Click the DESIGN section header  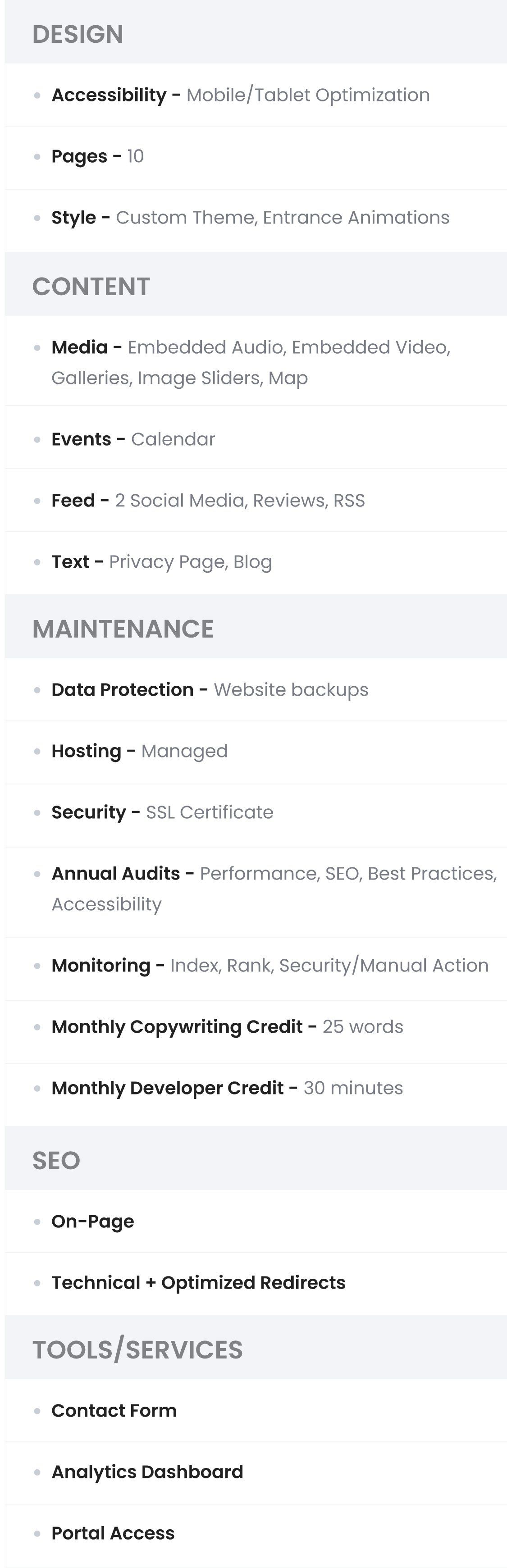(x=256, y=33)
